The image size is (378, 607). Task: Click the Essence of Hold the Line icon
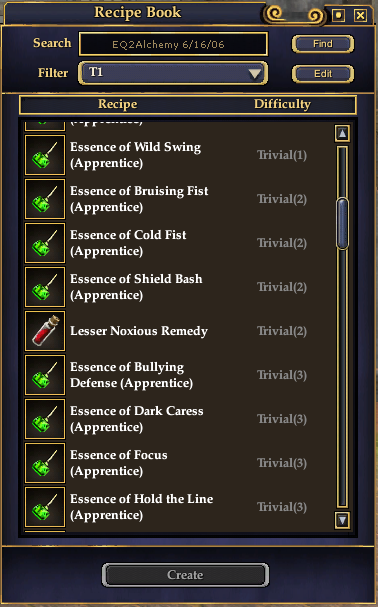tap(45, 507)
